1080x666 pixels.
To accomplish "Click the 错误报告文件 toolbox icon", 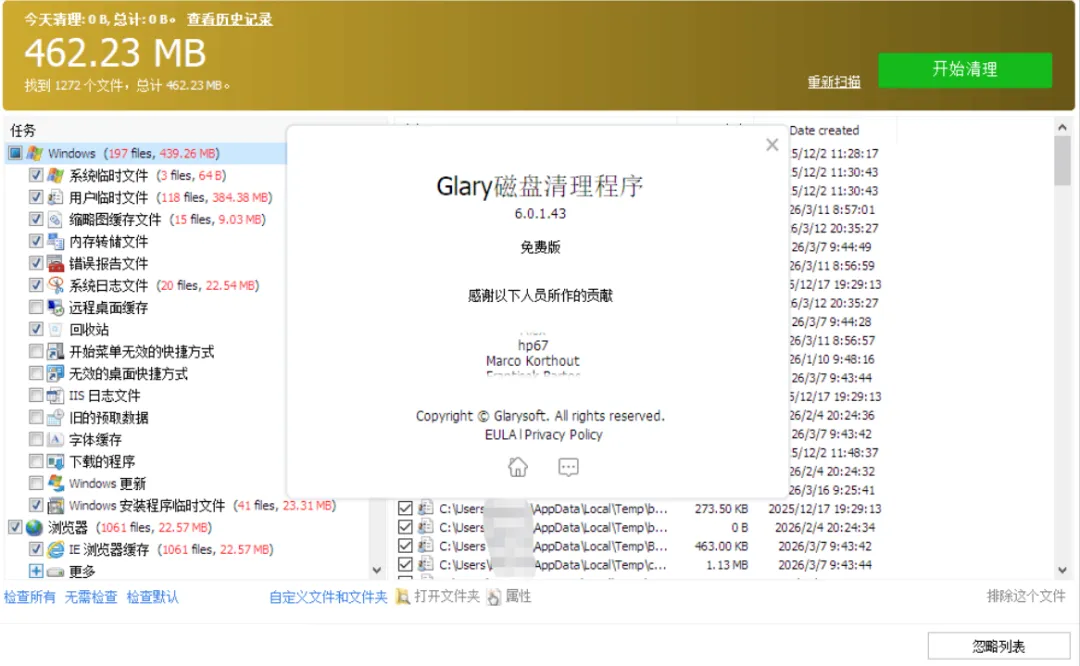I will 56,263.
